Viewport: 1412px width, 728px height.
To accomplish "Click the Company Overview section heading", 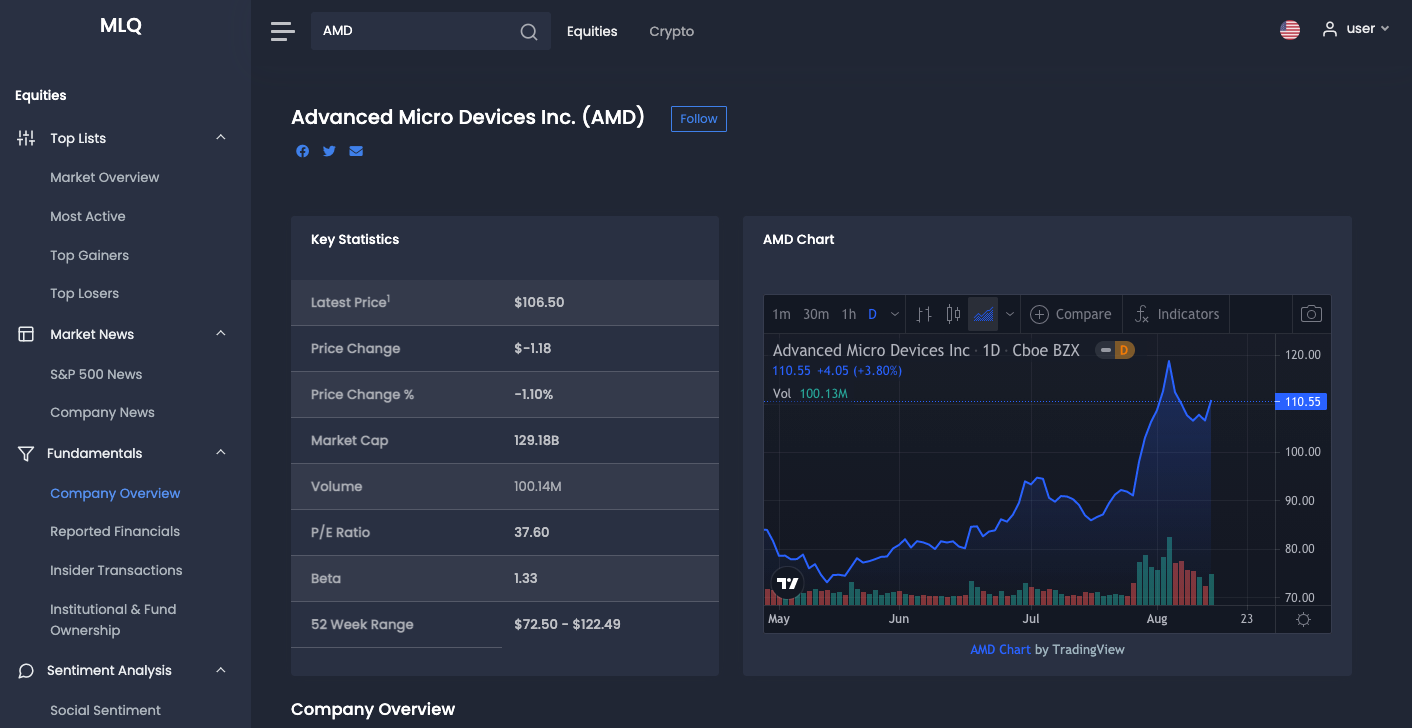I will pos(373,709).
